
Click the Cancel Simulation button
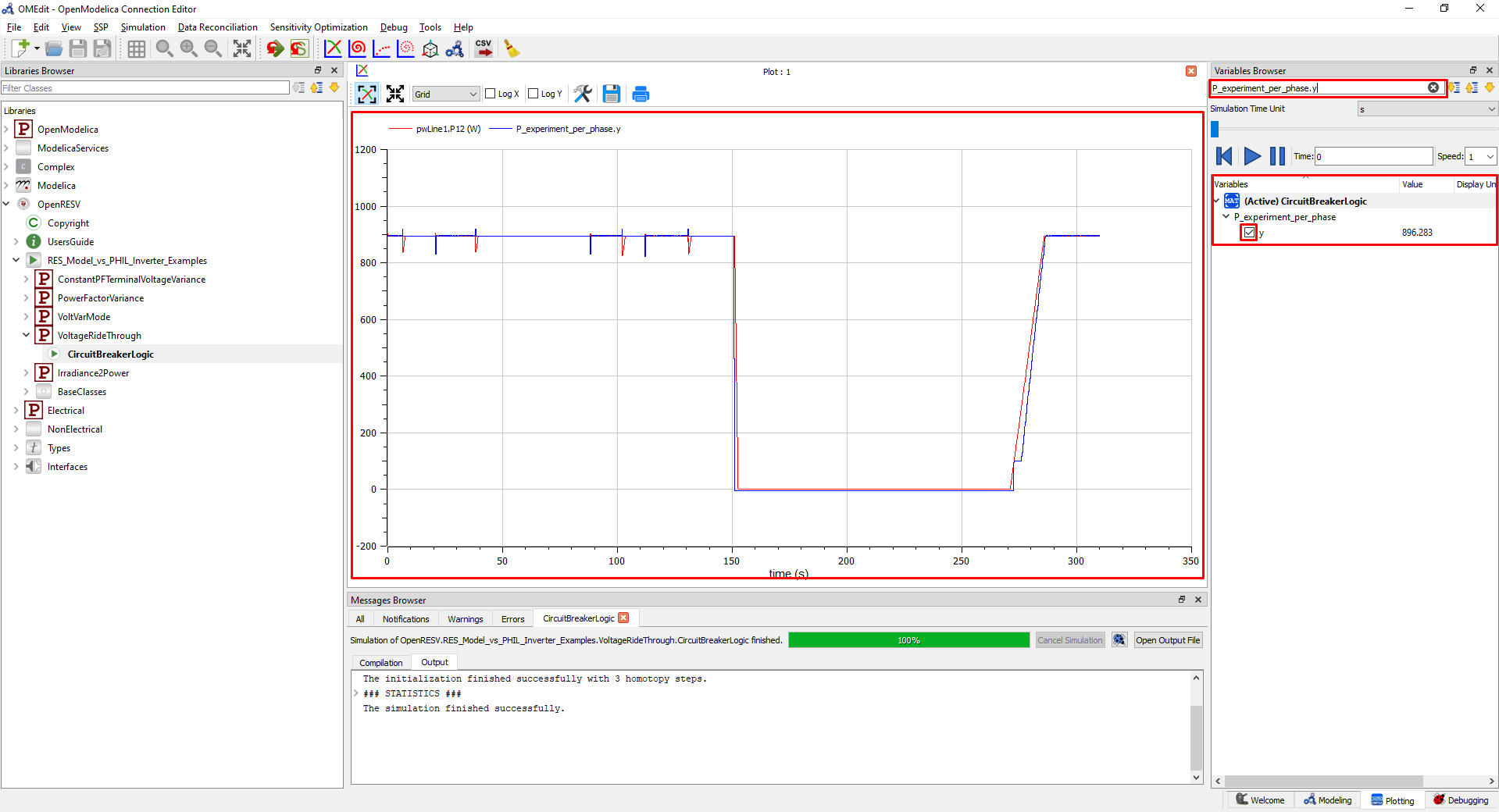(x=1069, y=640)
